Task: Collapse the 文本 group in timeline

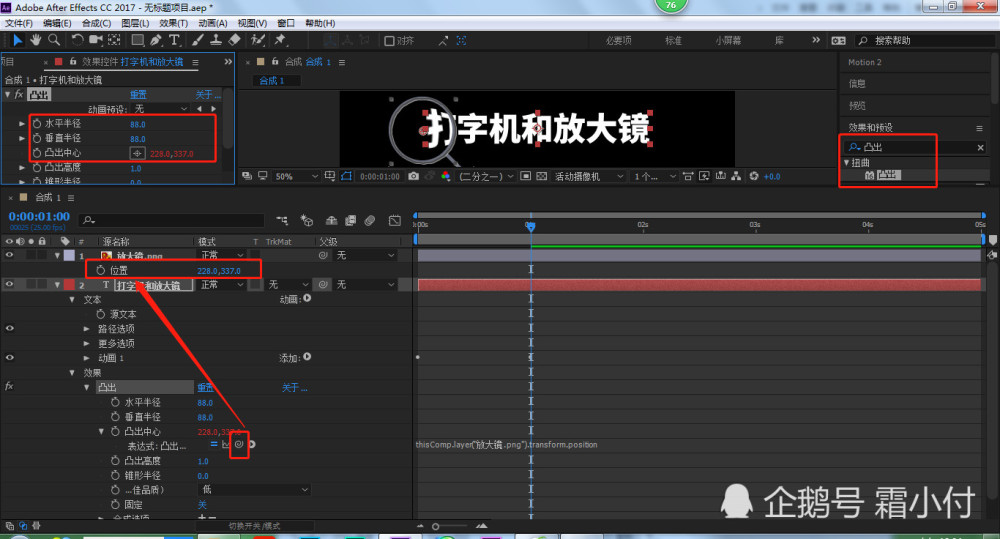Action: click(72, 299)
